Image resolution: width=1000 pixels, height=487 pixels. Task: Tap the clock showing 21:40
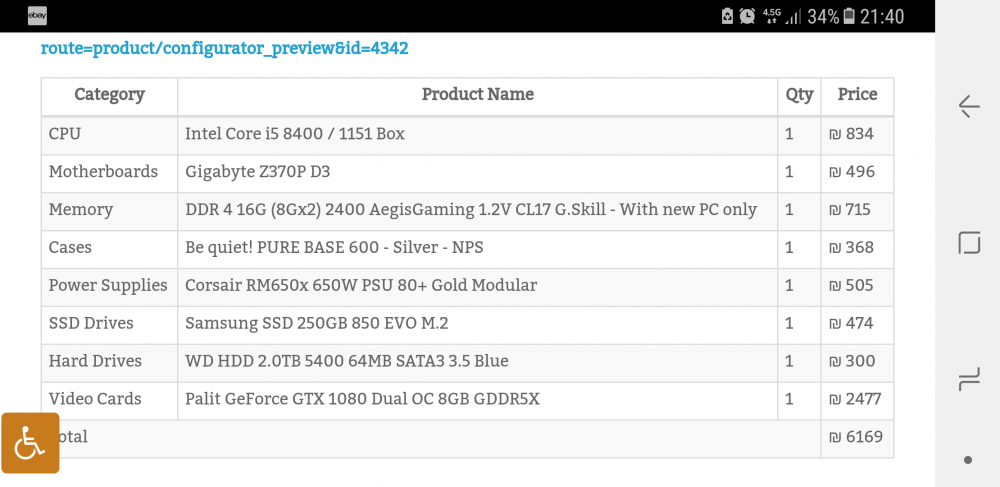coord(882,16)
